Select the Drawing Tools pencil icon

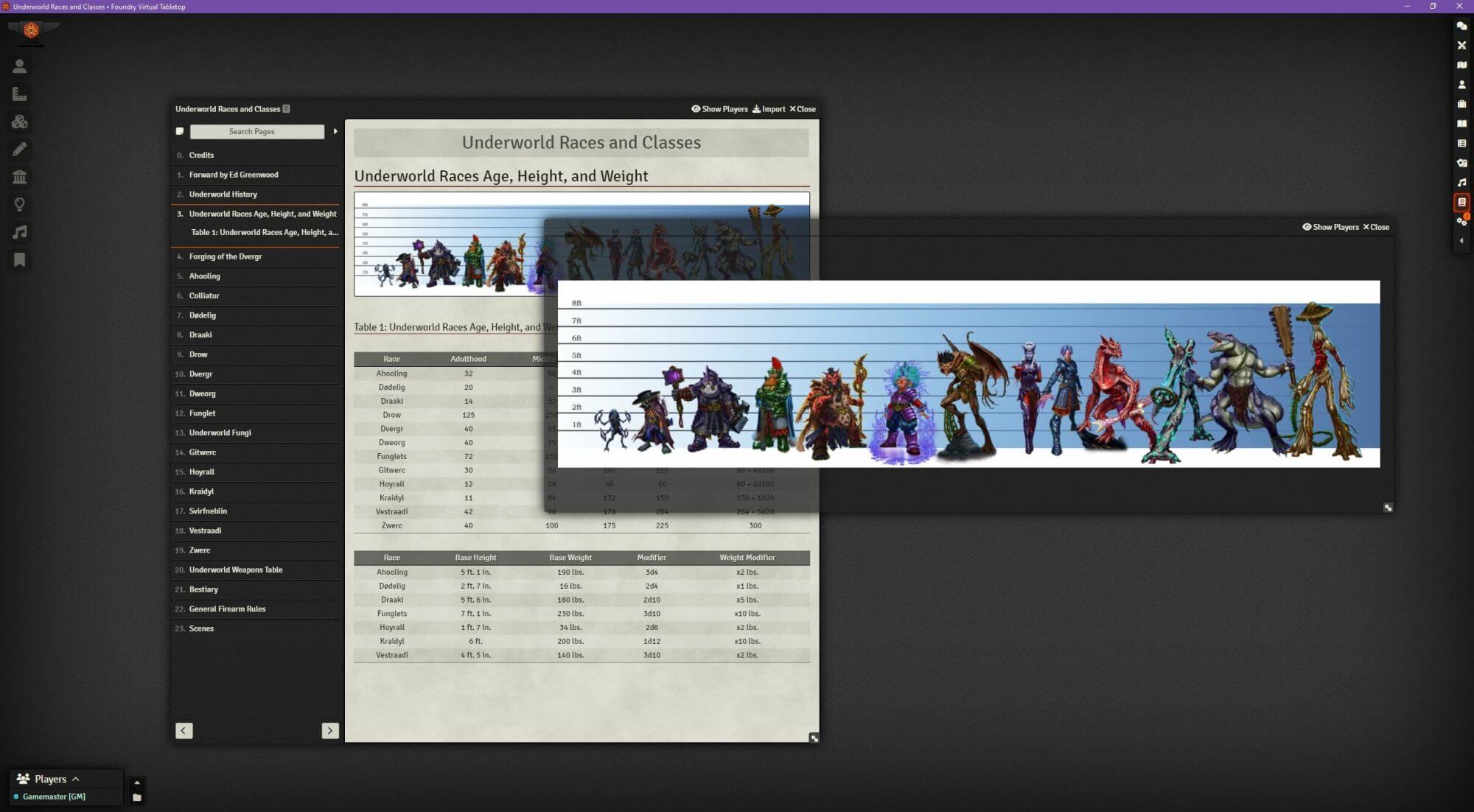[20, 149]
